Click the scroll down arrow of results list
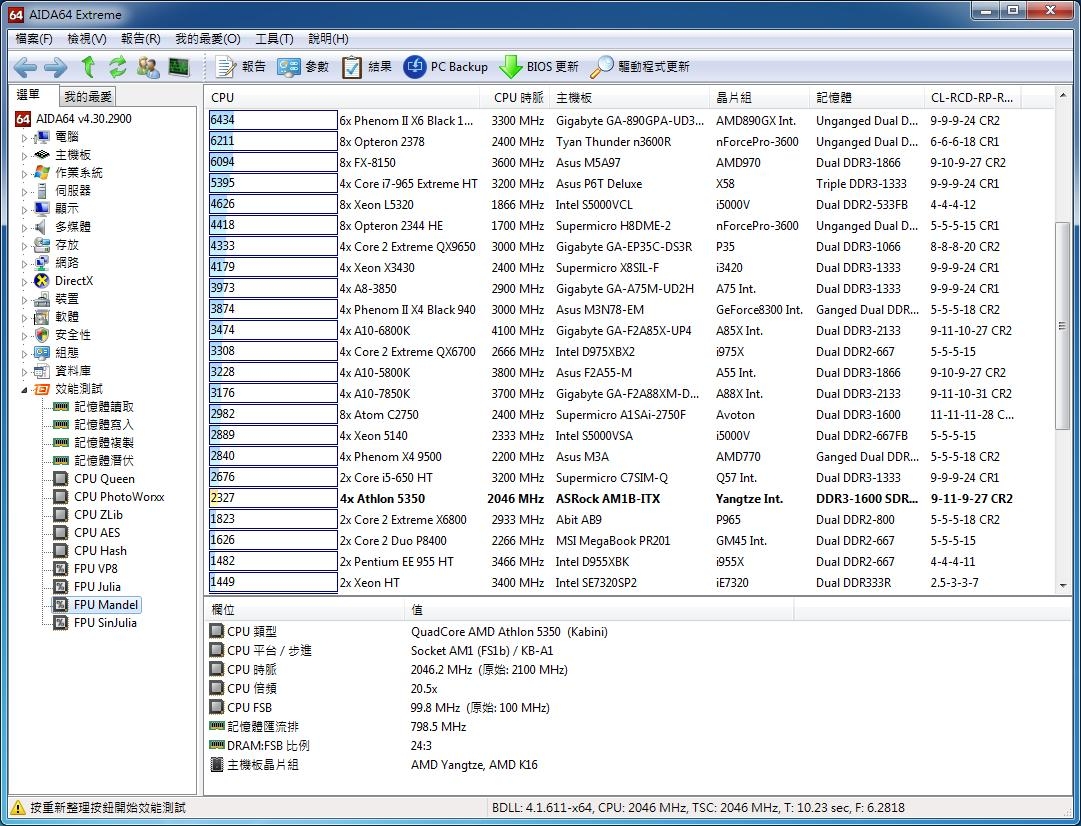 point(1062,585)
